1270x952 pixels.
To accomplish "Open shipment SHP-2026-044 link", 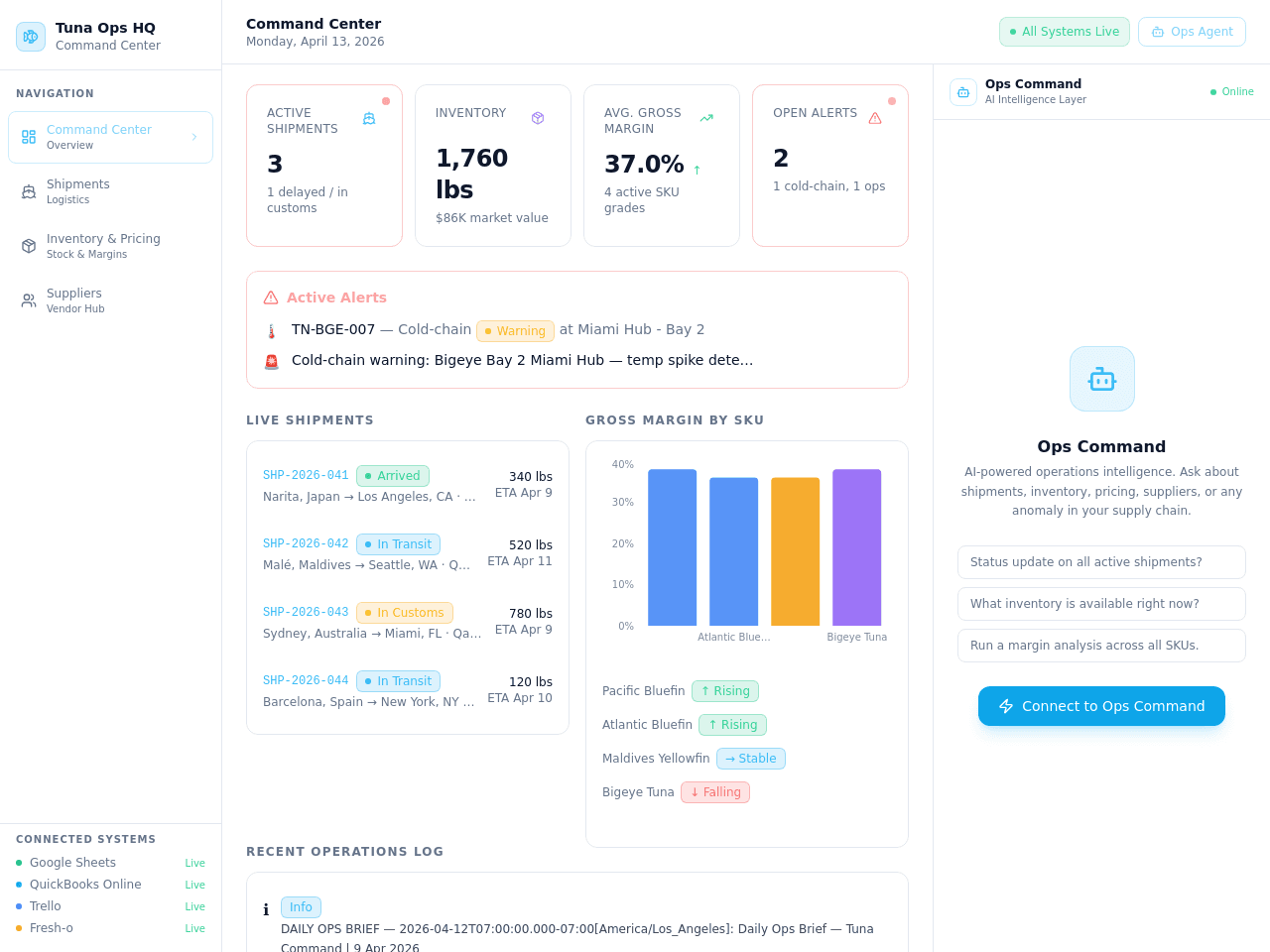I will 306,681.
